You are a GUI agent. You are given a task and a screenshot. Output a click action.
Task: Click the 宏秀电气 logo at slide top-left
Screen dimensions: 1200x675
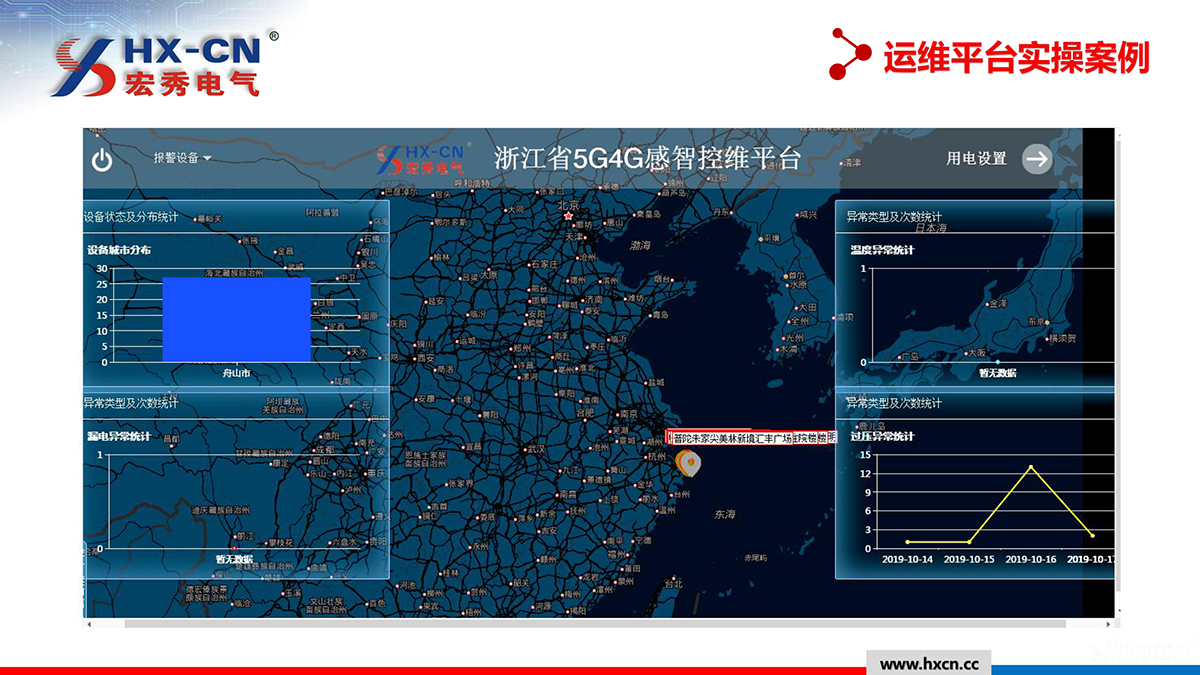[160, 66]
